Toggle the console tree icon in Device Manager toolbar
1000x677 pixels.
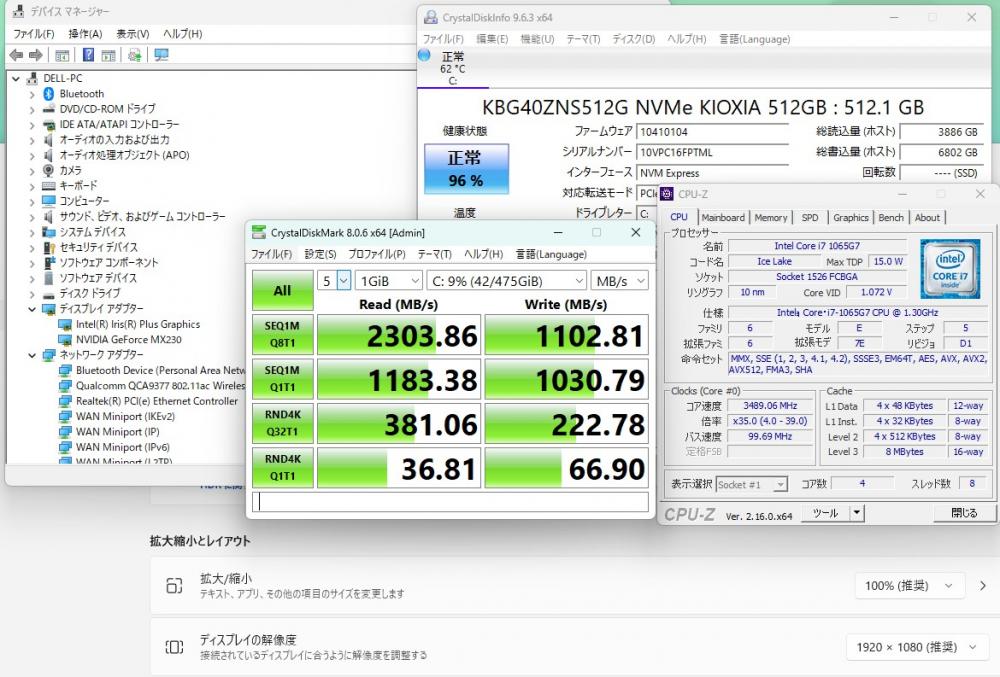click(62, 55)
